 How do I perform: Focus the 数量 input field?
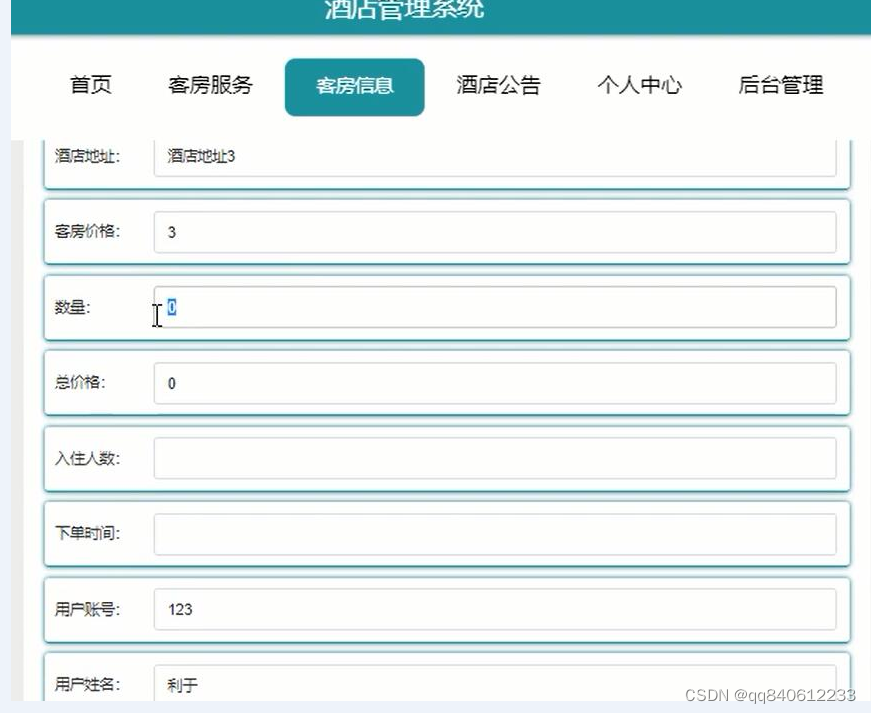[x=495, y=307]
